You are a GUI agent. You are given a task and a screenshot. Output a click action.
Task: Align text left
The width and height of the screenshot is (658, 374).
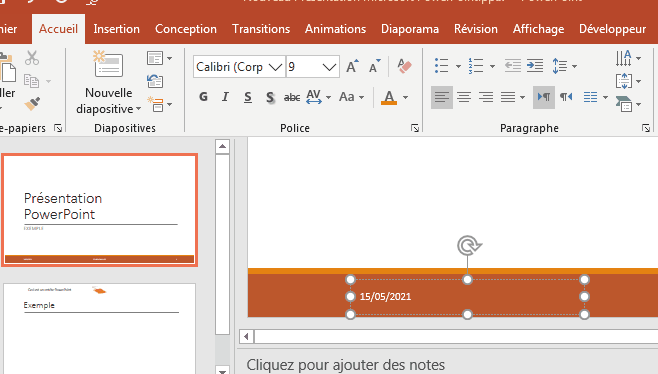pos(442,97)
